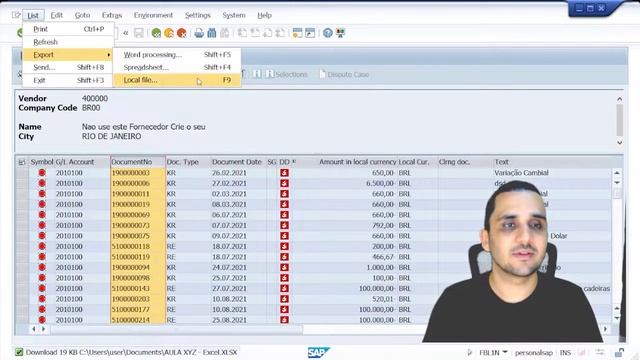
Task: Choose Print from the List menu
Action: [x=68, y=29]
